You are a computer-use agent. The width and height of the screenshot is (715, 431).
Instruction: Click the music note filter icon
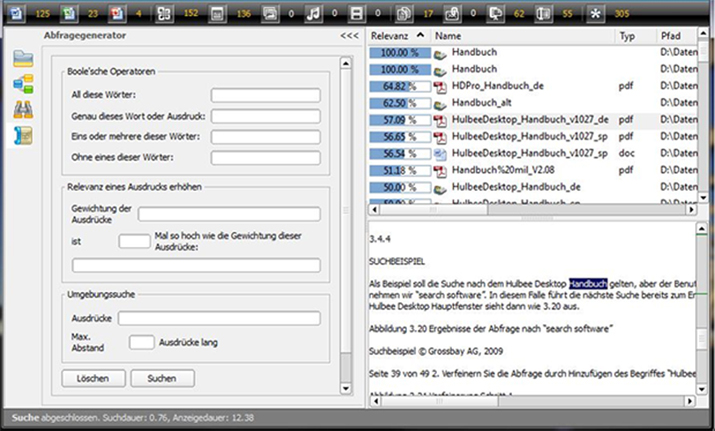313,13
